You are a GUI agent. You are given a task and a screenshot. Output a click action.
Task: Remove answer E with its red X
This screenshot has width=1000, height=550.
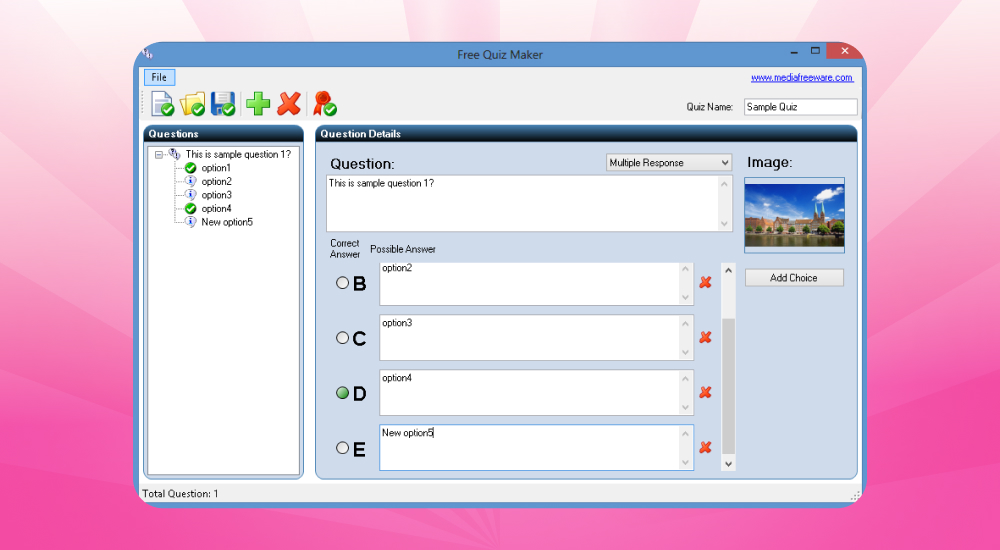click(x=705, y=447)
